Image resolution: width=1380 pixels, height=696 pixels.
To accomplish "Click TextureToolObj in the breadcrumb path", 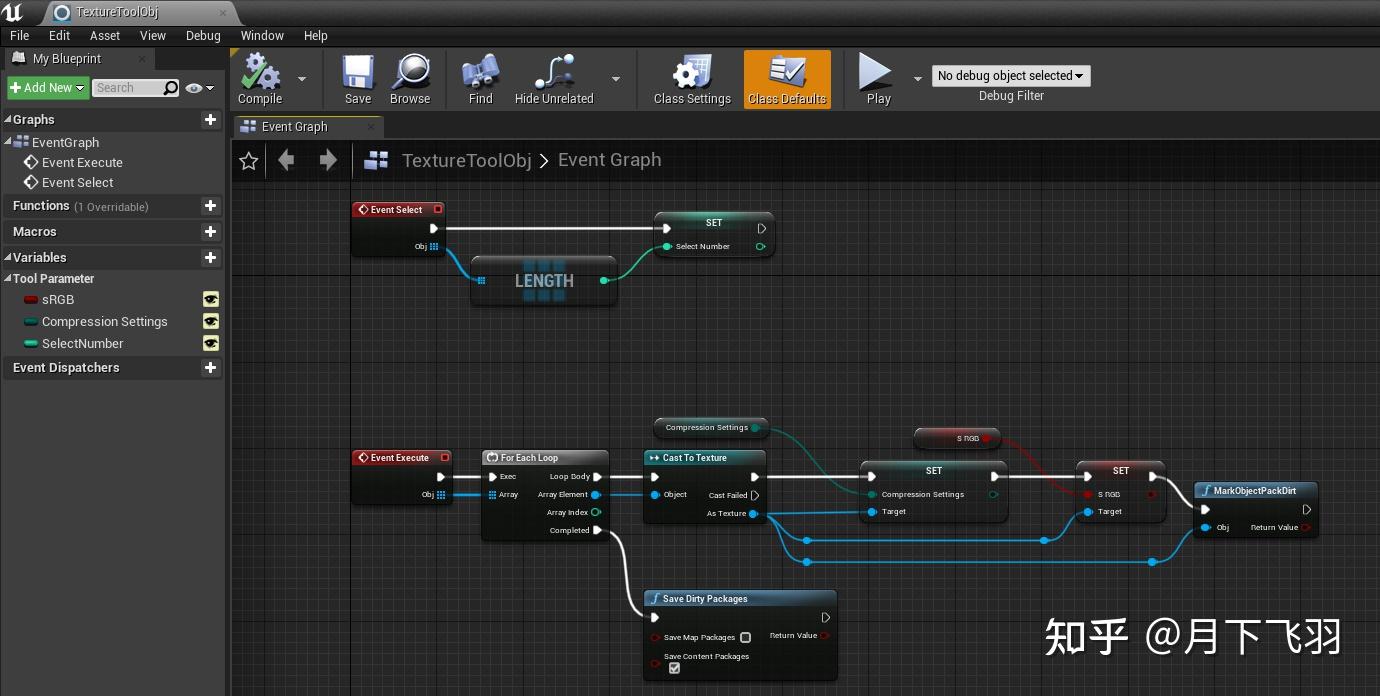I will tap(466, 160).
